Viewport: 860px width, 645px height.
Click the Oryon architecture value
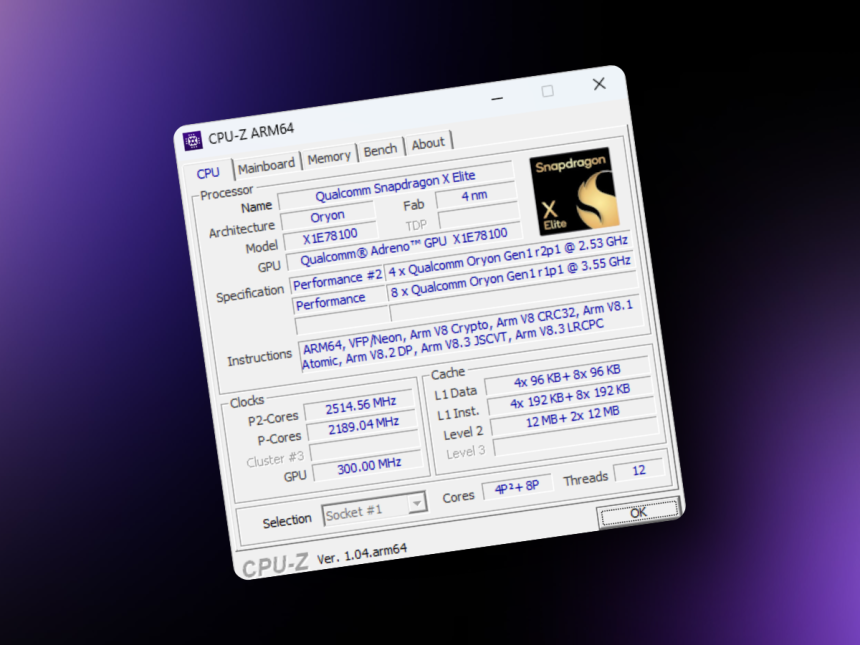tap(327, 216)
